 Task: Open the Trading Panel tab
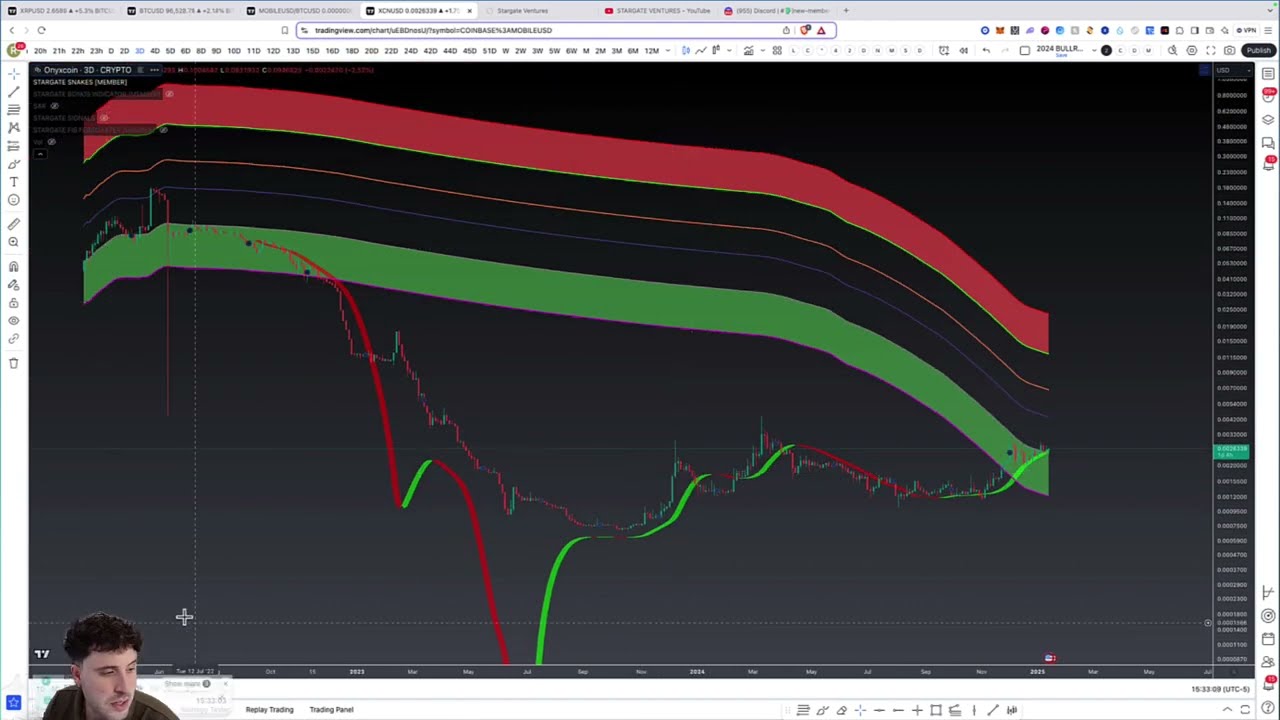tap(331, 710)
